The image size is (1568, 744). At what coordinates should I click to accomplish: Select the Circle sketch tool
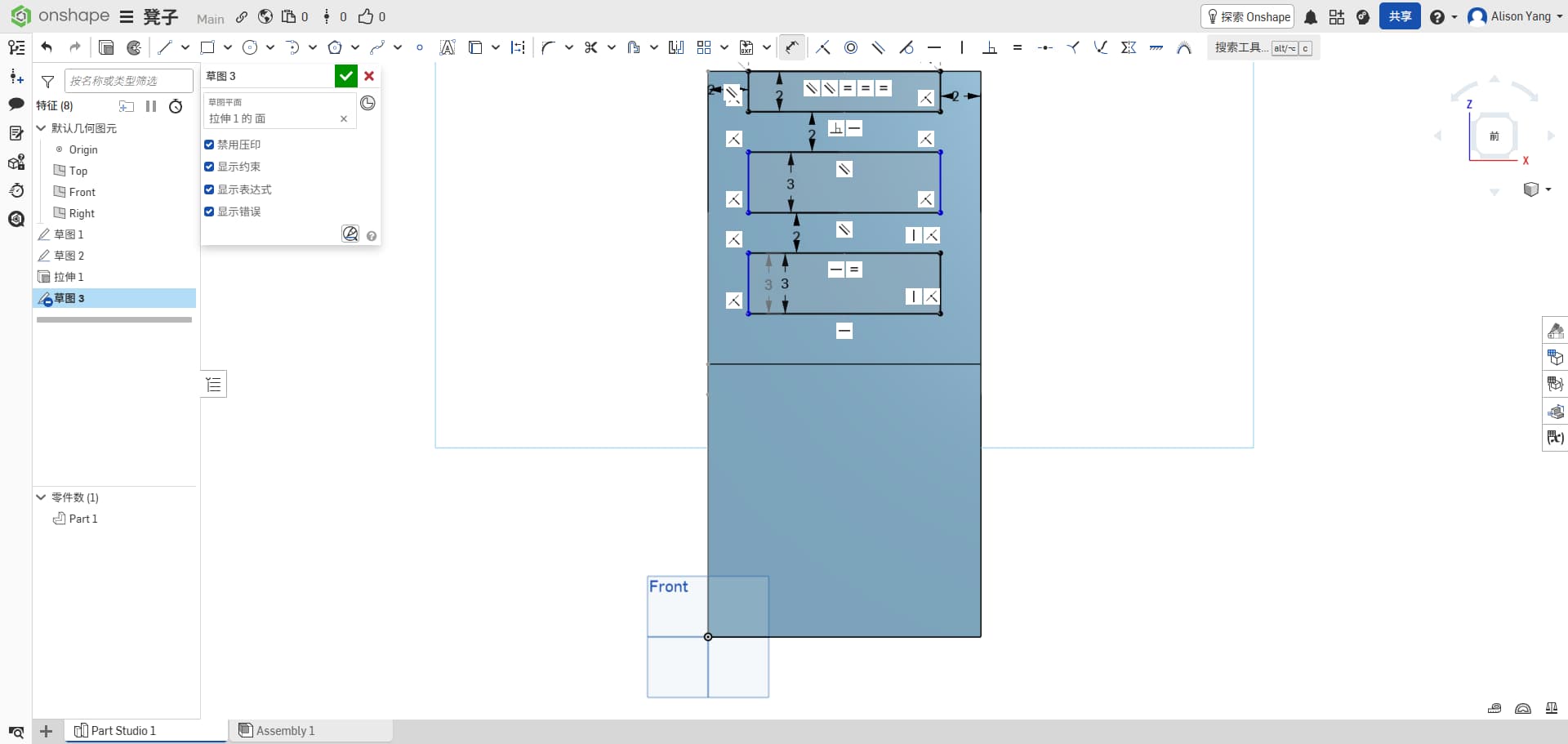pyautogui.click(x=250, y=47)
